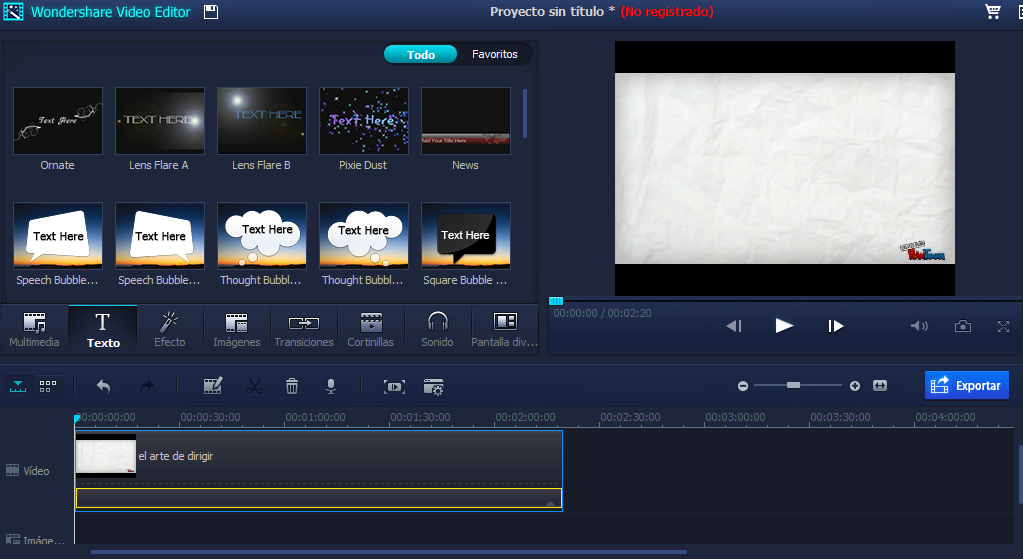Undo the last action
This screenshot has height=559, width=1023.
point(103,386)
